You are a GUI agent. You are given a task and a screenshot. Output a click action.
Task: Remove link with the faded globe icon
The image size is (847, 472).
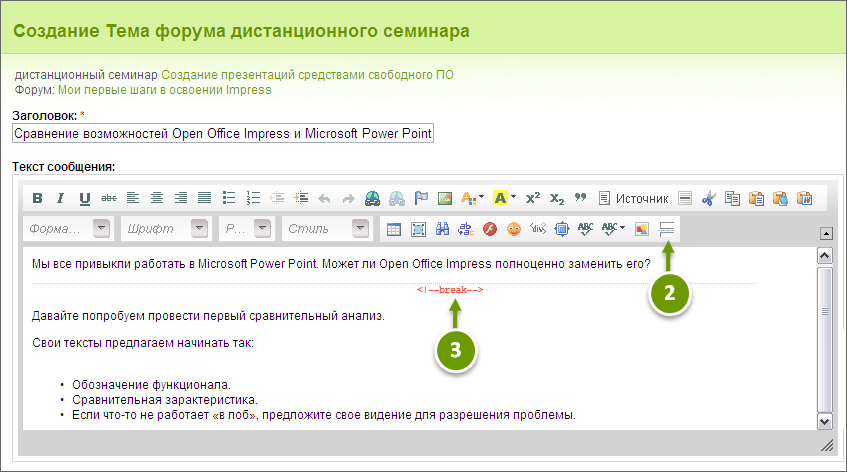[396, 198]
